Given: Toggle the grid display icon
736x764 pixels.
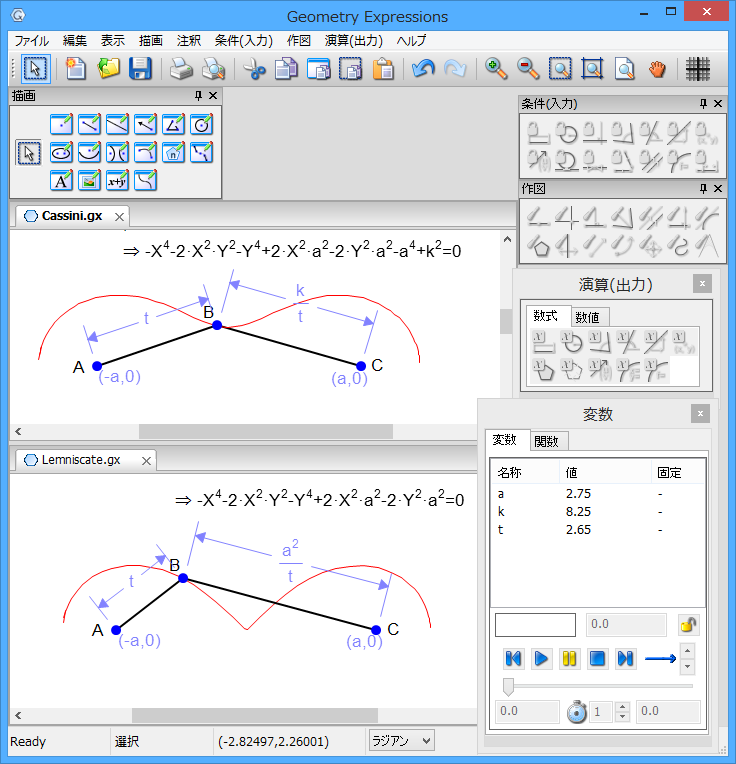Looking at the screenshot, I should 698,69.
